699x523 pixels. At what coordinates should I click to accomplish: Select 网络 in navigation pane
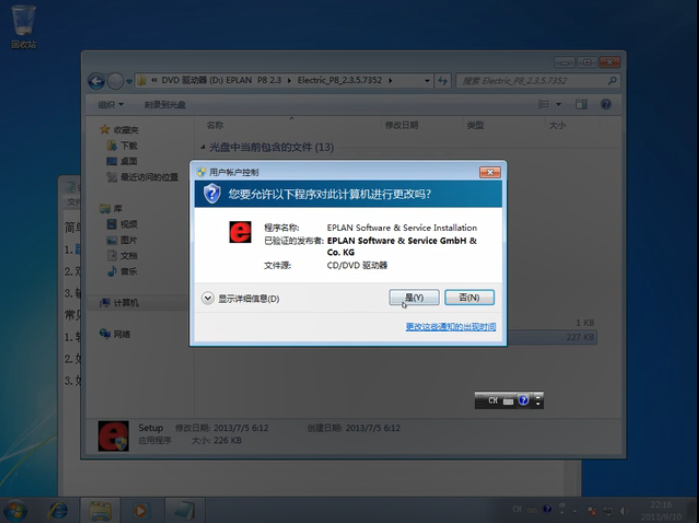point(115,334)
